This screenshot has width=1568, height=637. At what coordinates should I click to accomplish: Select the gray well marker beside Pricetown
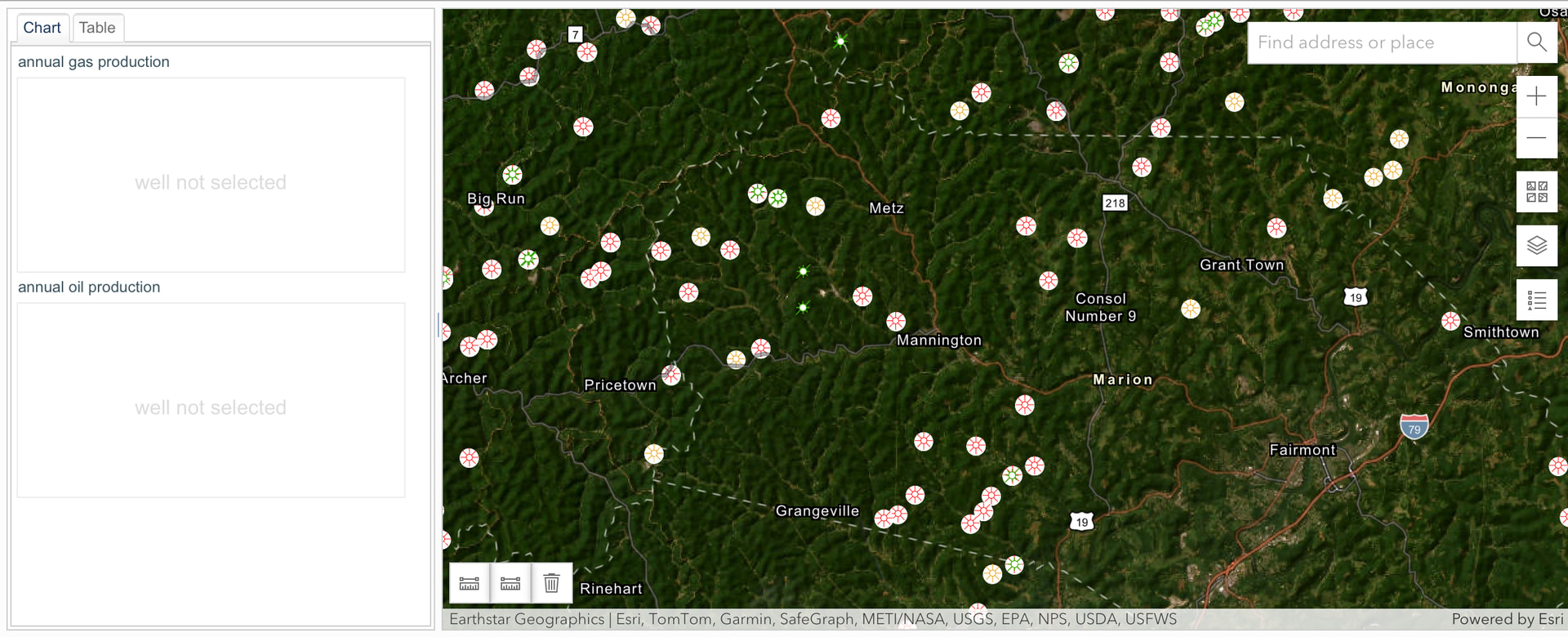[x=671, y=375]
